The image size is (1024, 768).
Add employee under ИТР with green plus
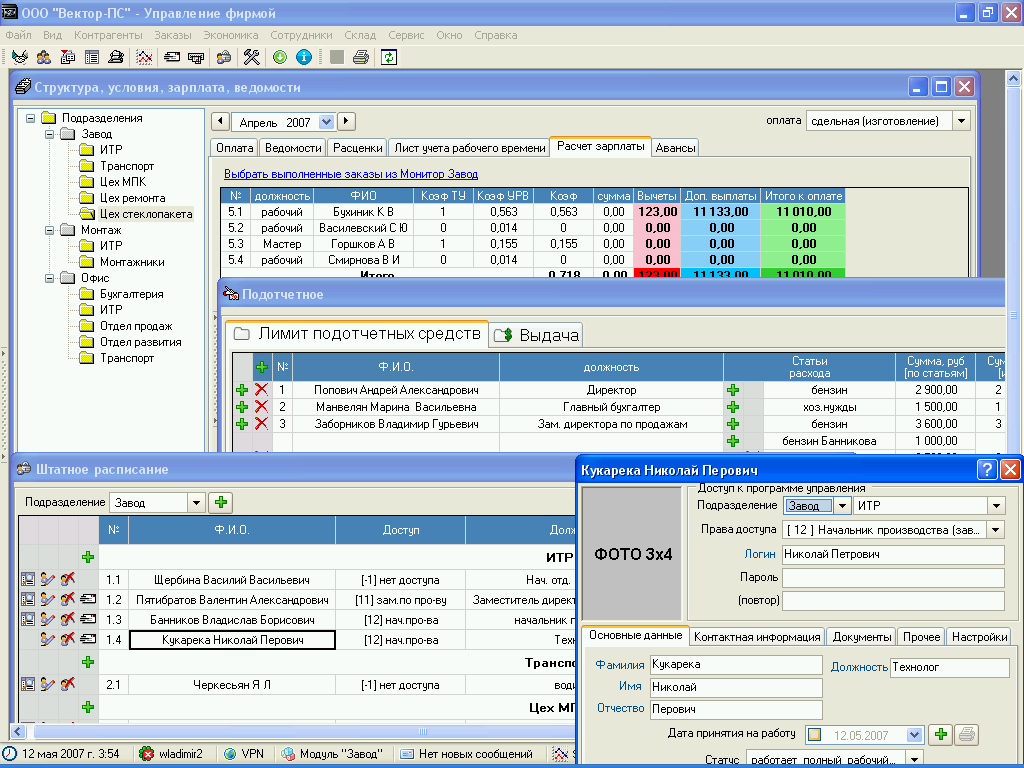pyautogui.click(x=88, y=557)
